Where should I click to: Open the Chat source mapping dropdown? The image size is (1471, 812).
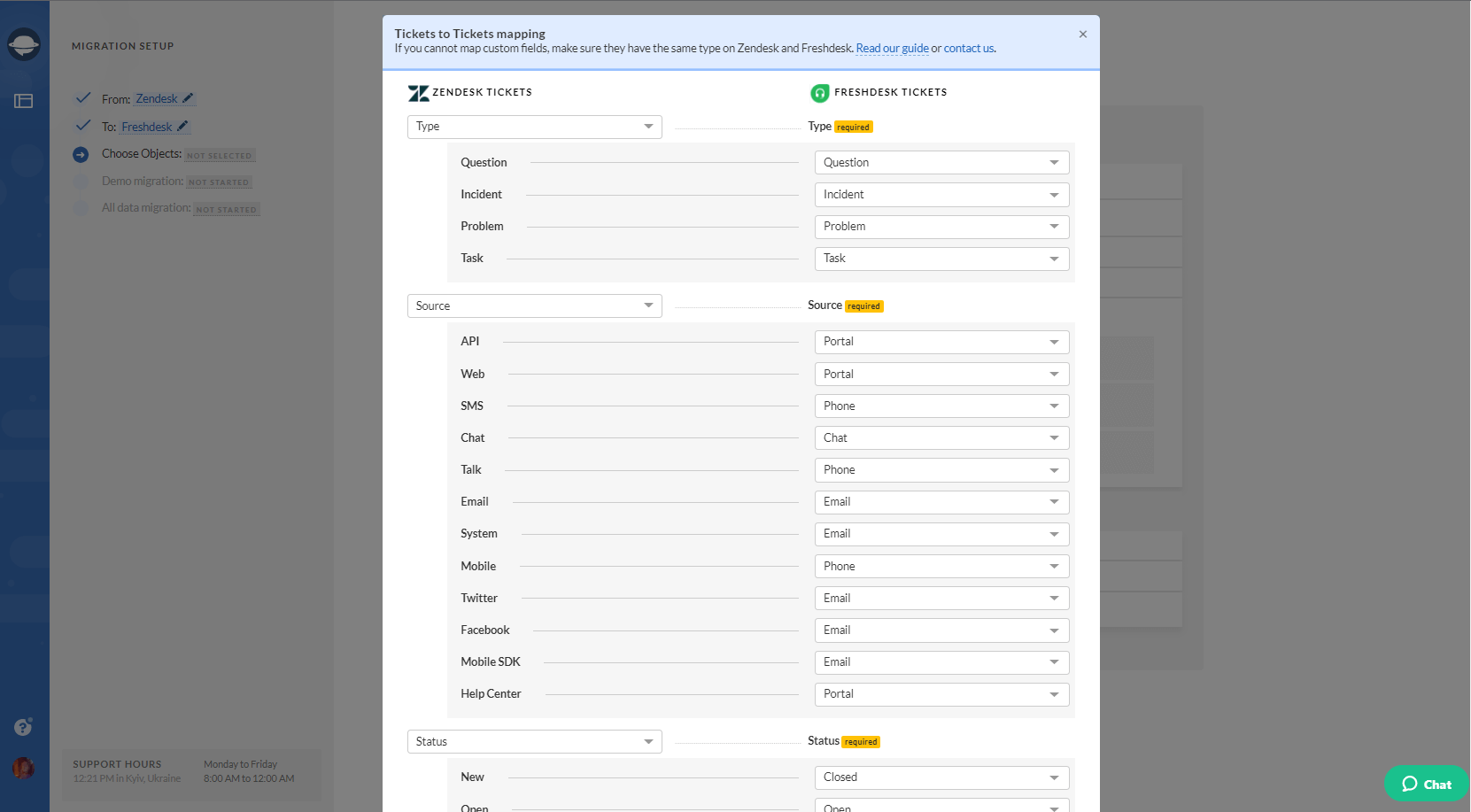pos(942,437)
